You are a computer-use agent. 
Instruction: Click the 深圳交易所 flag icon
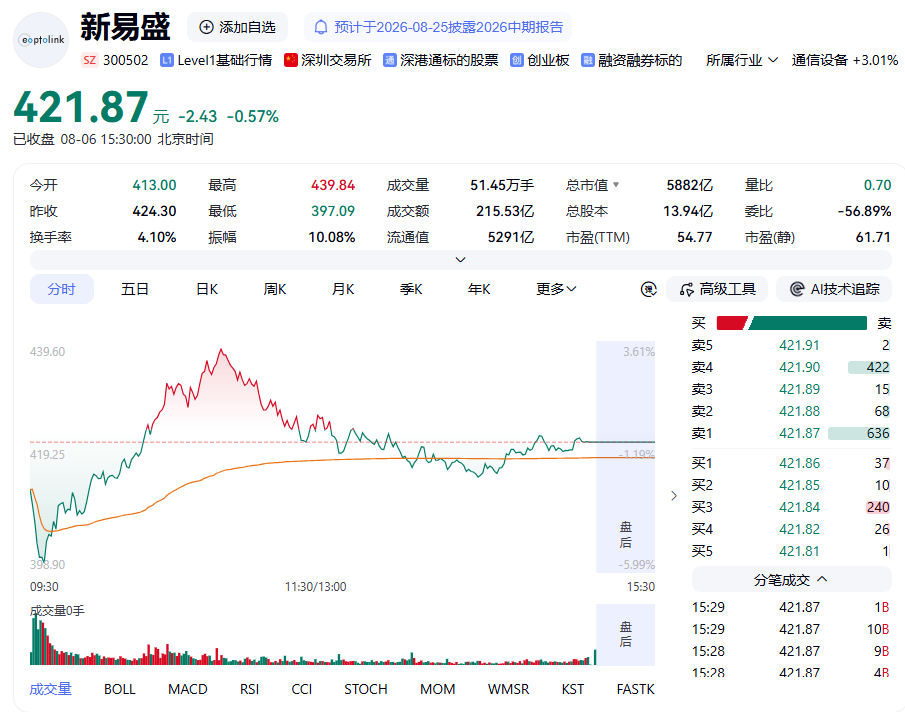[x=291, y=61]
